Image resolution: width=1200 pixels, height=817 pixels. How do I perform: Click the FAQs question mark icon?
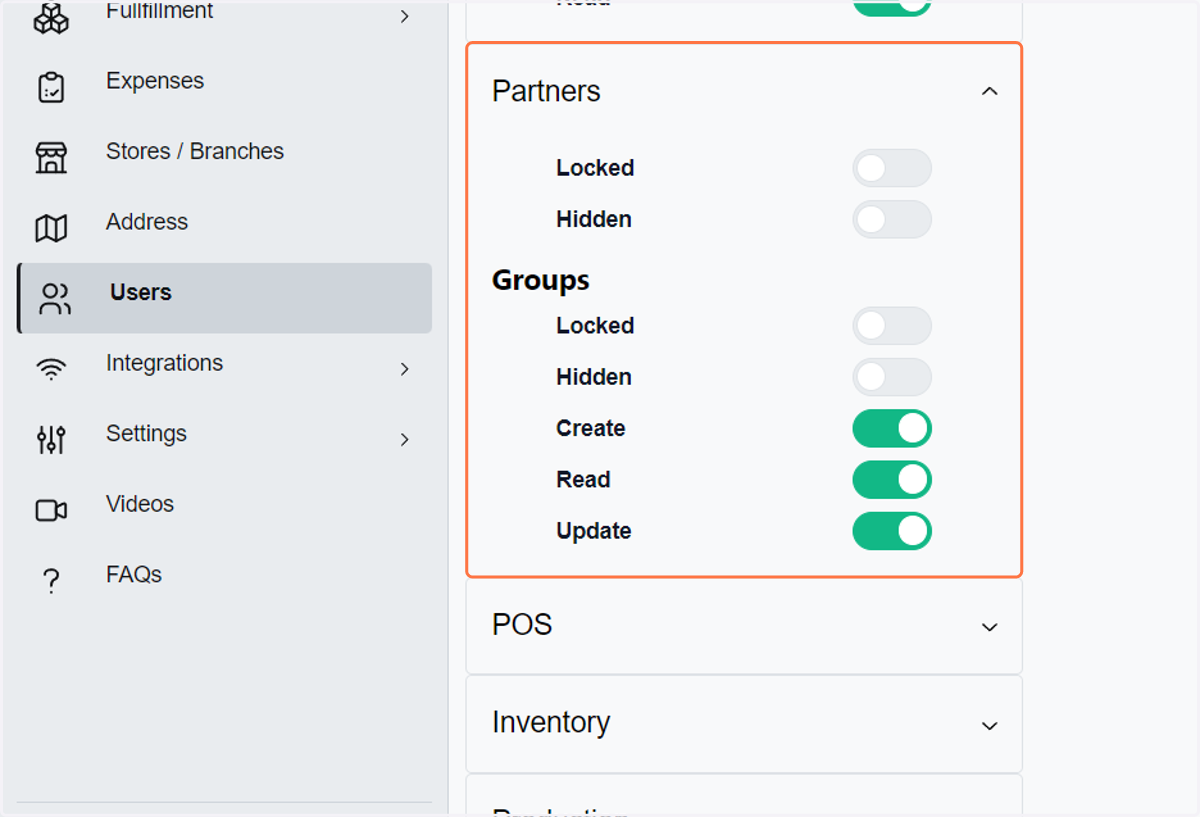(x=51, y=581)
